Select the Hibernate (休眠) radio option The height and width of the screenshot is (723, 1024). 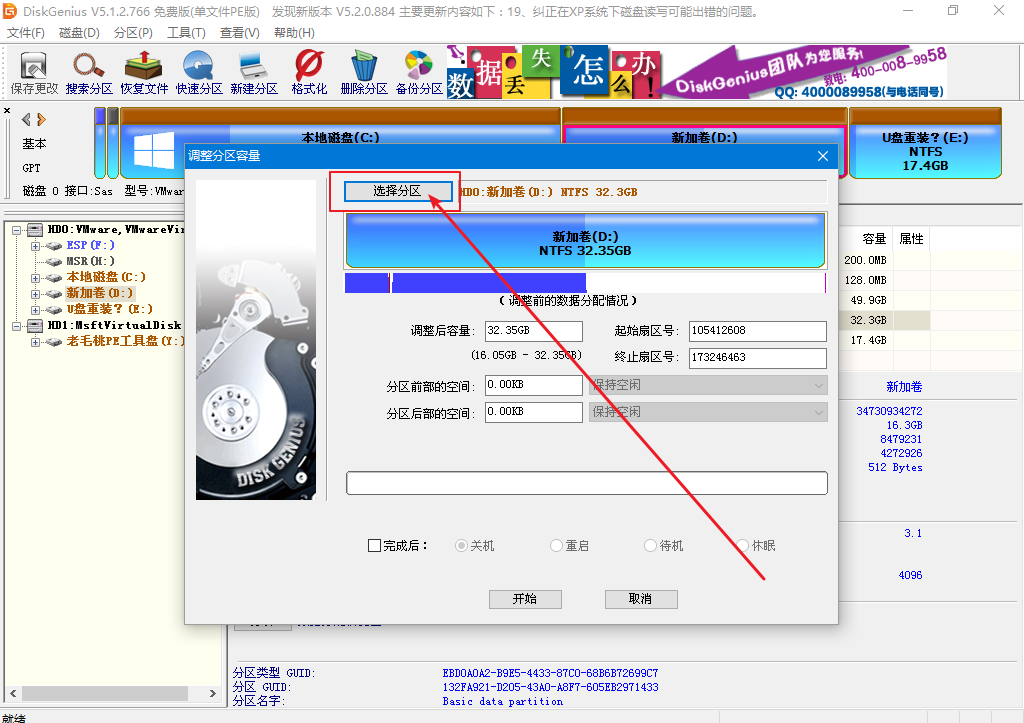[x=743, y=545]
